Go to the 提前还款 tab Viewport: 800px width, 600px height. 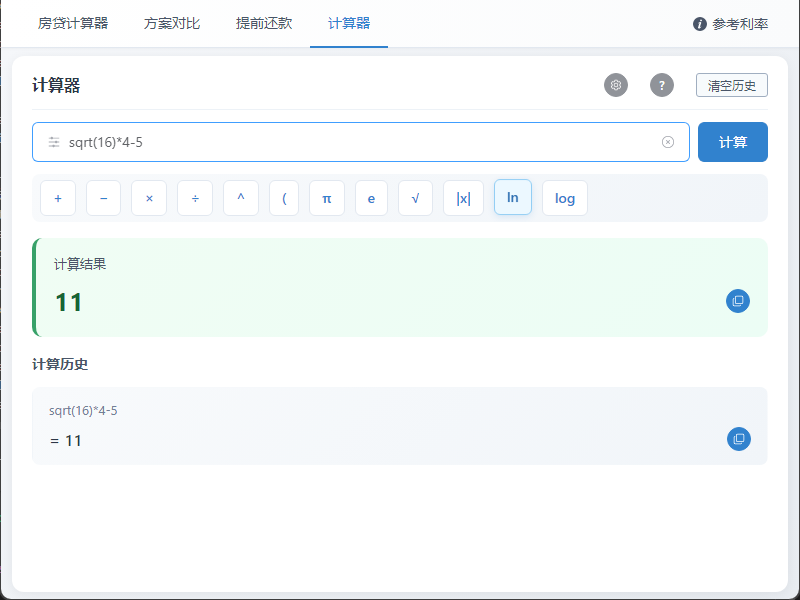point(264,23)
